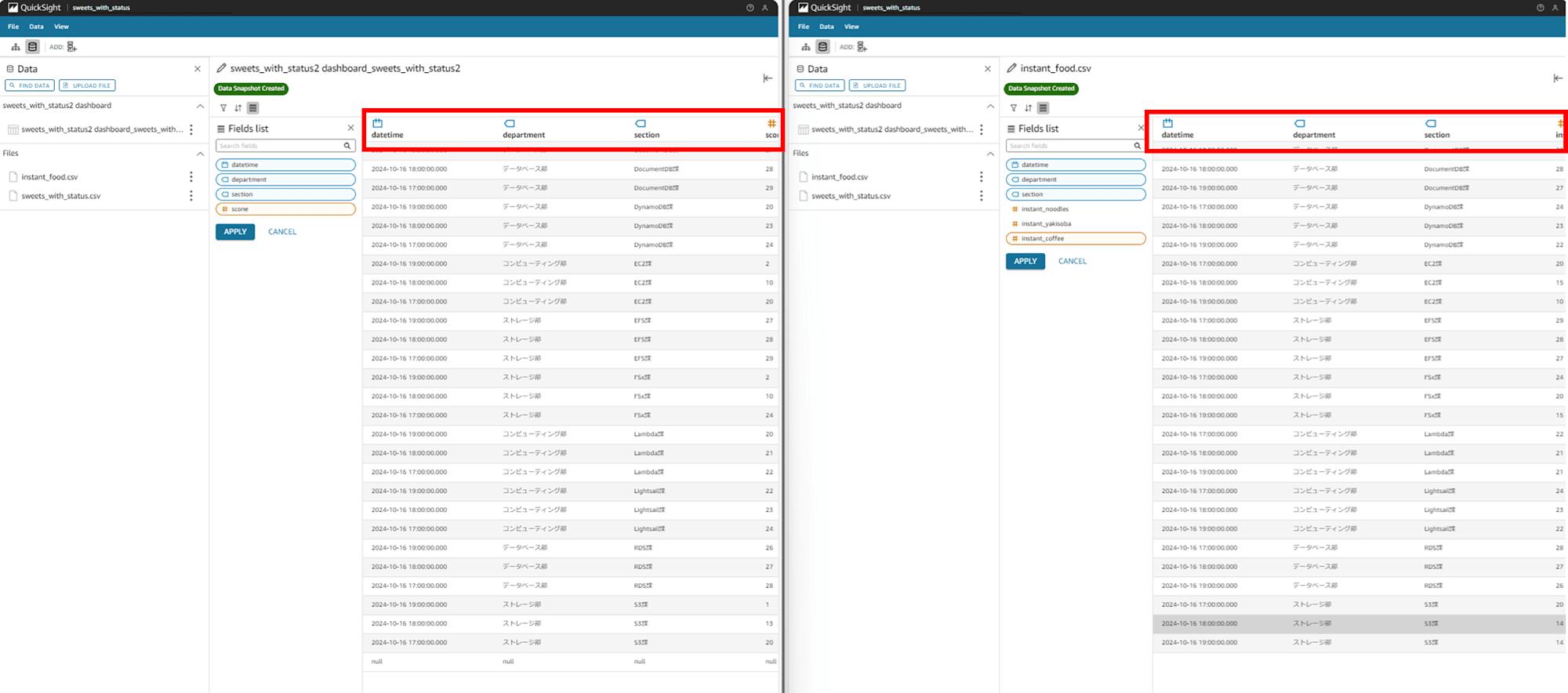Click the sort arrows icon in right window
This screenshot has height=693, width=1568.
click(x=1029, y=108)
